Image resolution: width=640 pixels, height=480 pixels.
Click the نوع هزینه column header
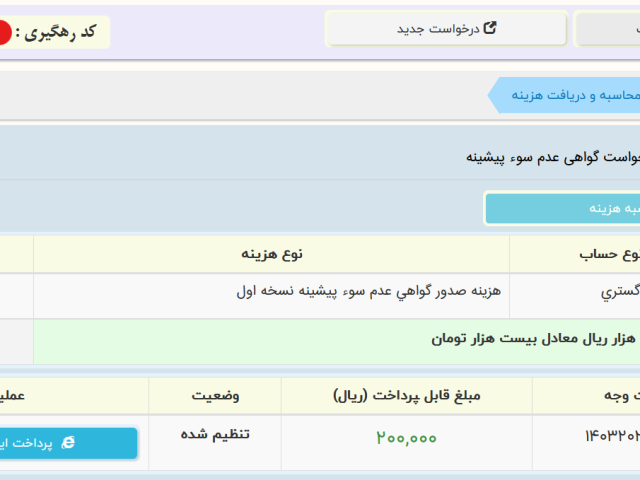[271, 255]
